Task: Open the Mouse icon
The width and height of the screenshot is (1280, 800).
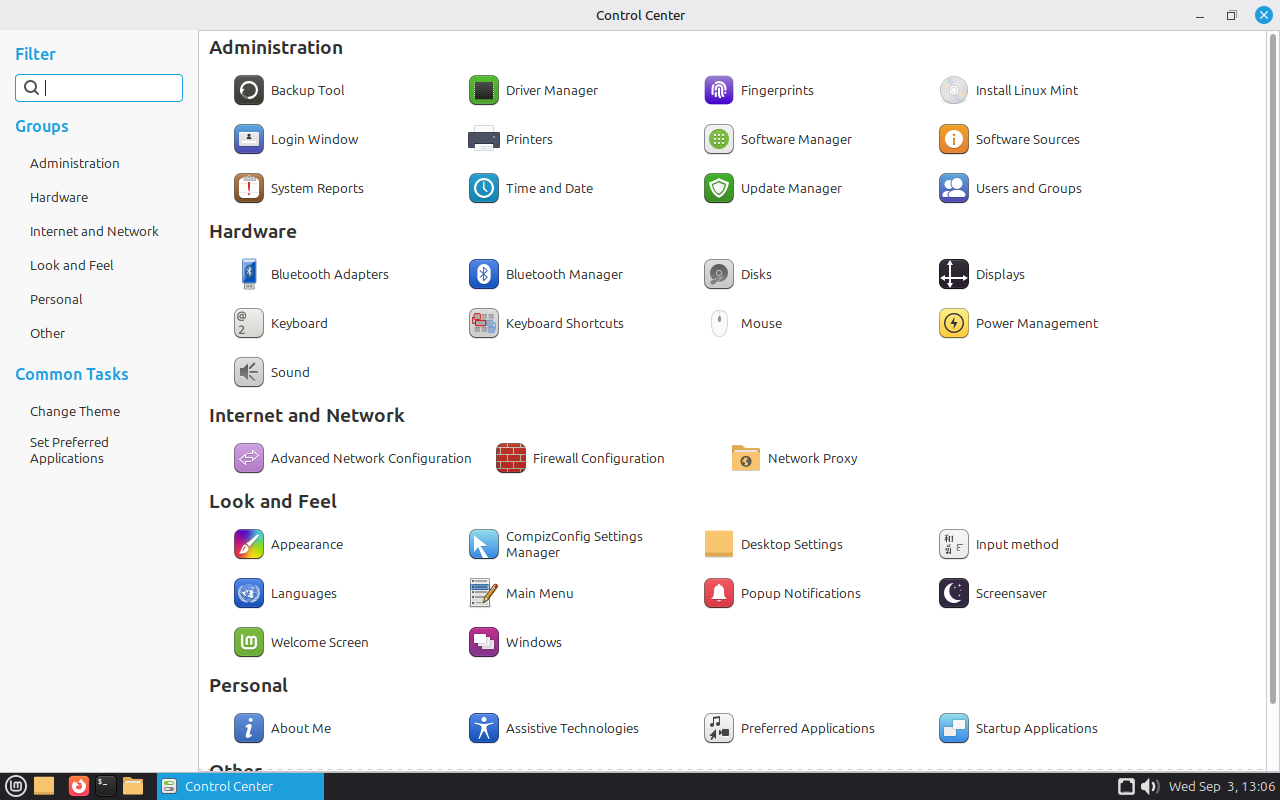Action: (x=719, y=323)
